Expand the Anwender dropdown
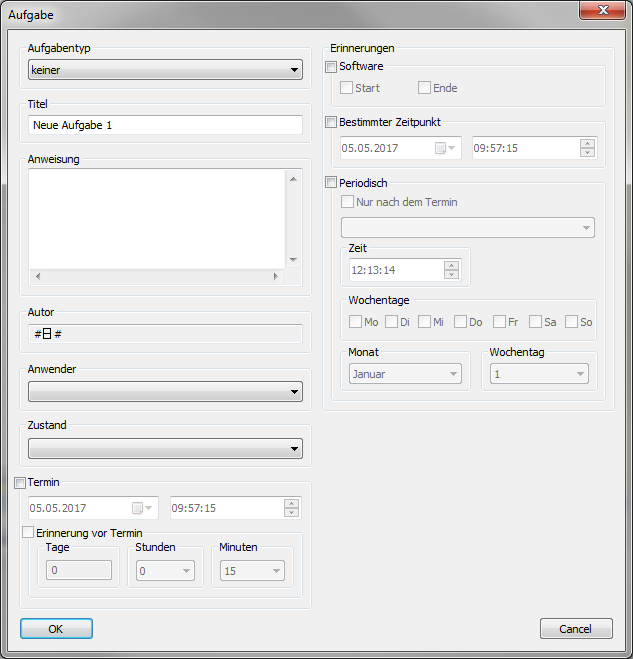 165,392
